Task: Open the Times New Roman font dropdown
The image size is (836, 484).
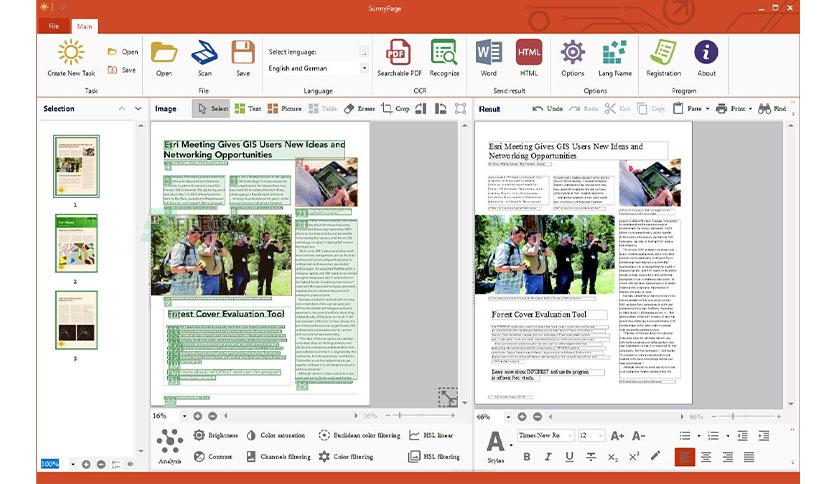Action: pos(546,435)
